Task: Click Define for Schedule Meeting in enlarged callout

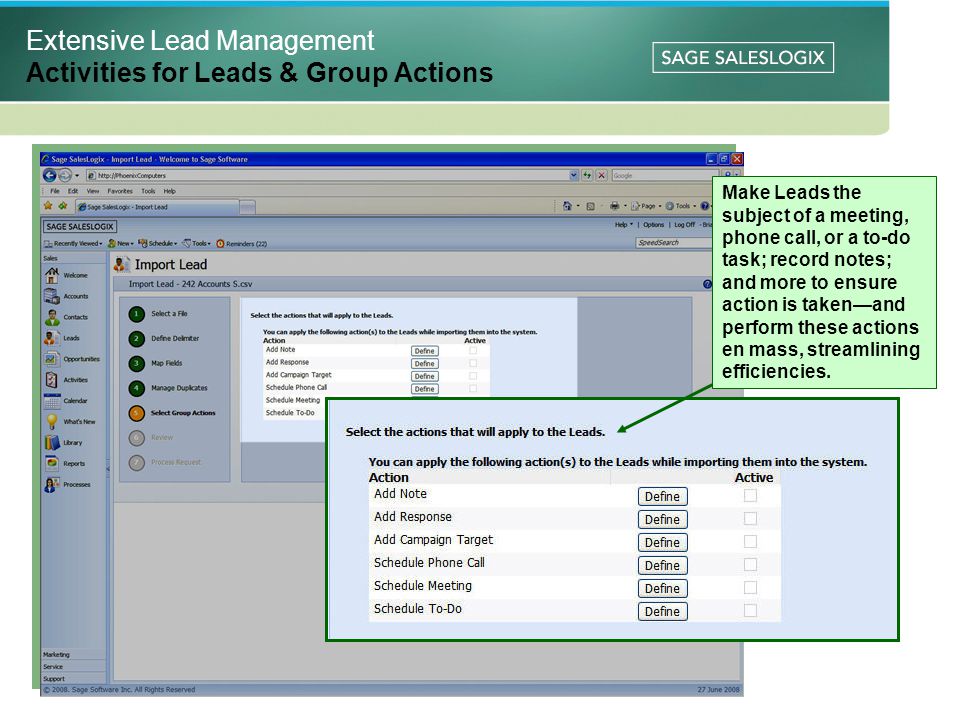Action: 662,588
